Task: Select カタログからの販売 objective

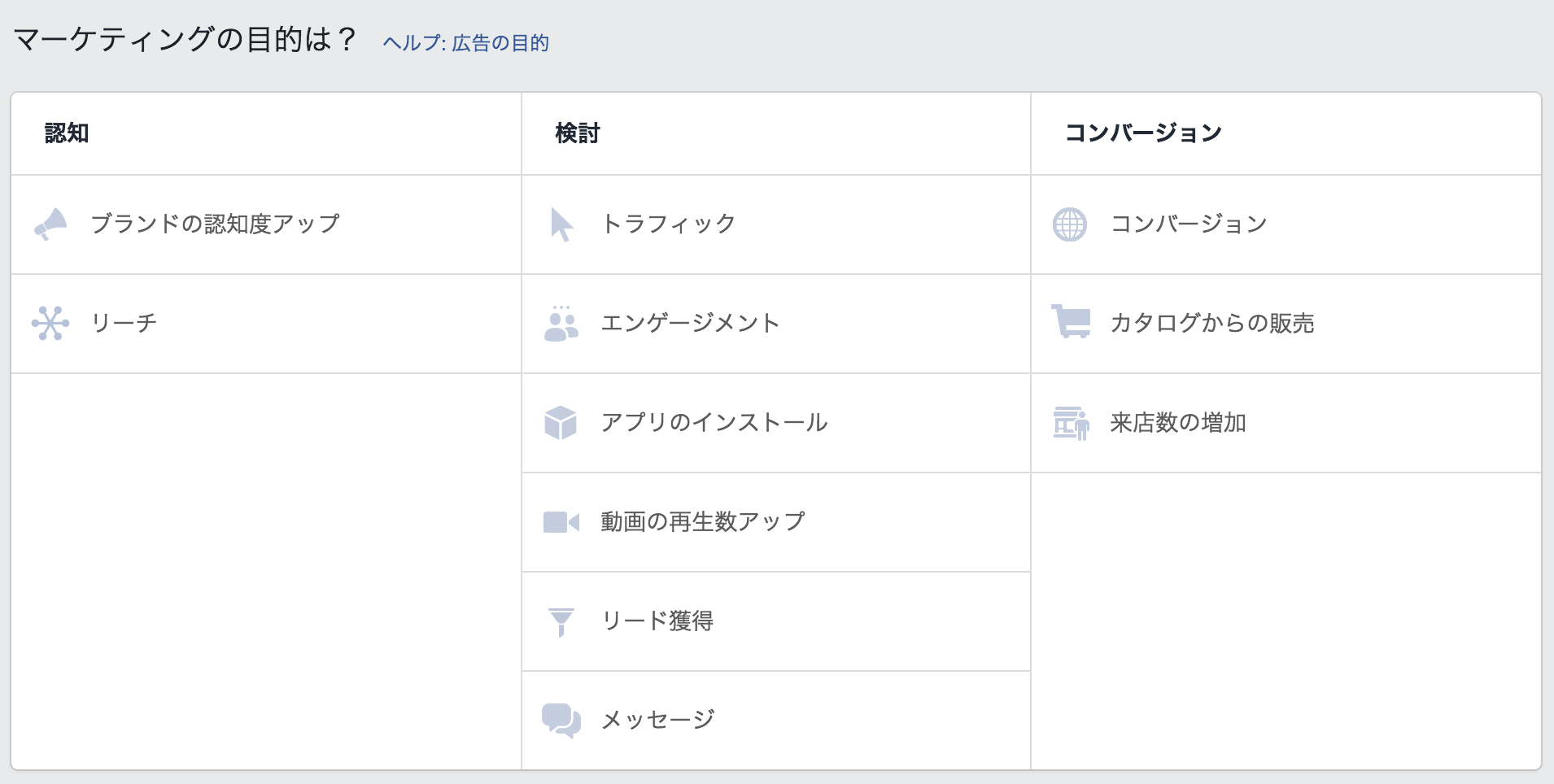Action: click(x=1212, y=323)
